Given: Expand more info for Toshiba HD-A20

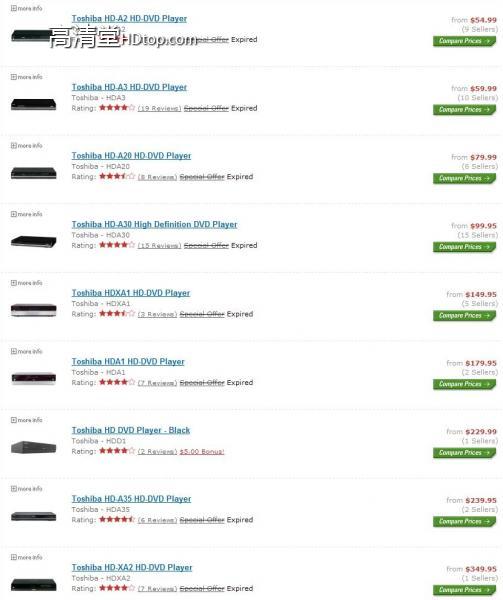Looking at the screenshot, I should pos(26,145).
